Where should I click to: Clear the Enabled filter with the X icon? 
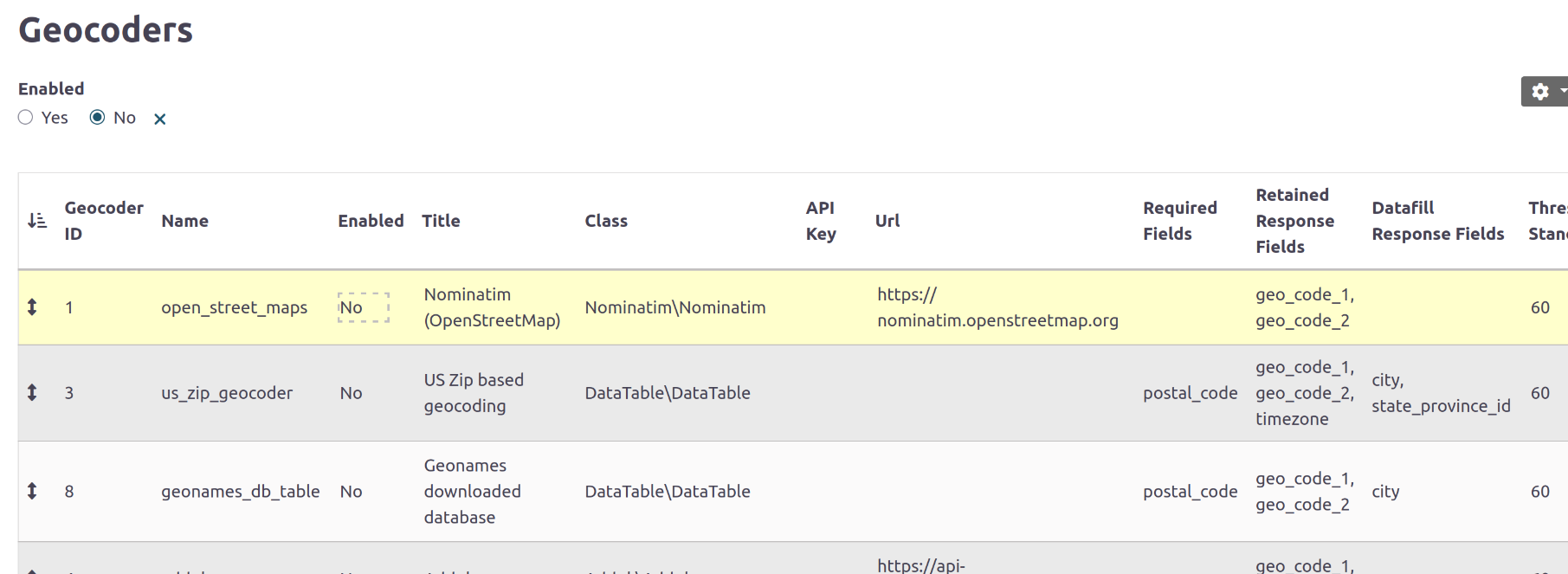pos(159,119)
